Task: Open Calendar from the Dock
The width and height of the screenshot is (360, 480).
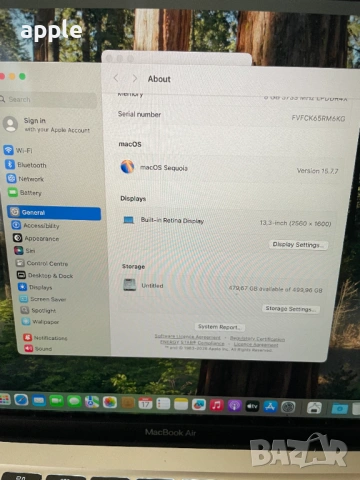Action: point(145,403)
